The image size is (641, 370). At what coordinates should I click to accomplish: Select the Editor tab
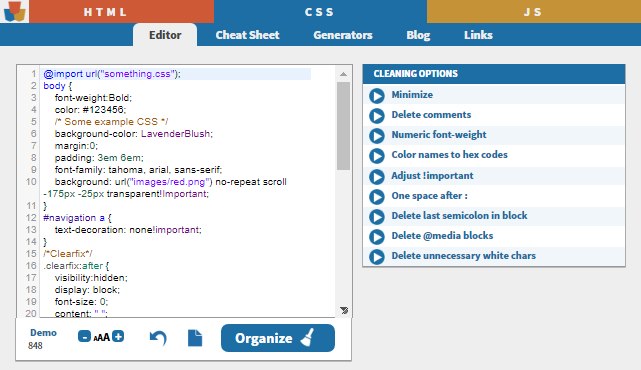[165, 35]
